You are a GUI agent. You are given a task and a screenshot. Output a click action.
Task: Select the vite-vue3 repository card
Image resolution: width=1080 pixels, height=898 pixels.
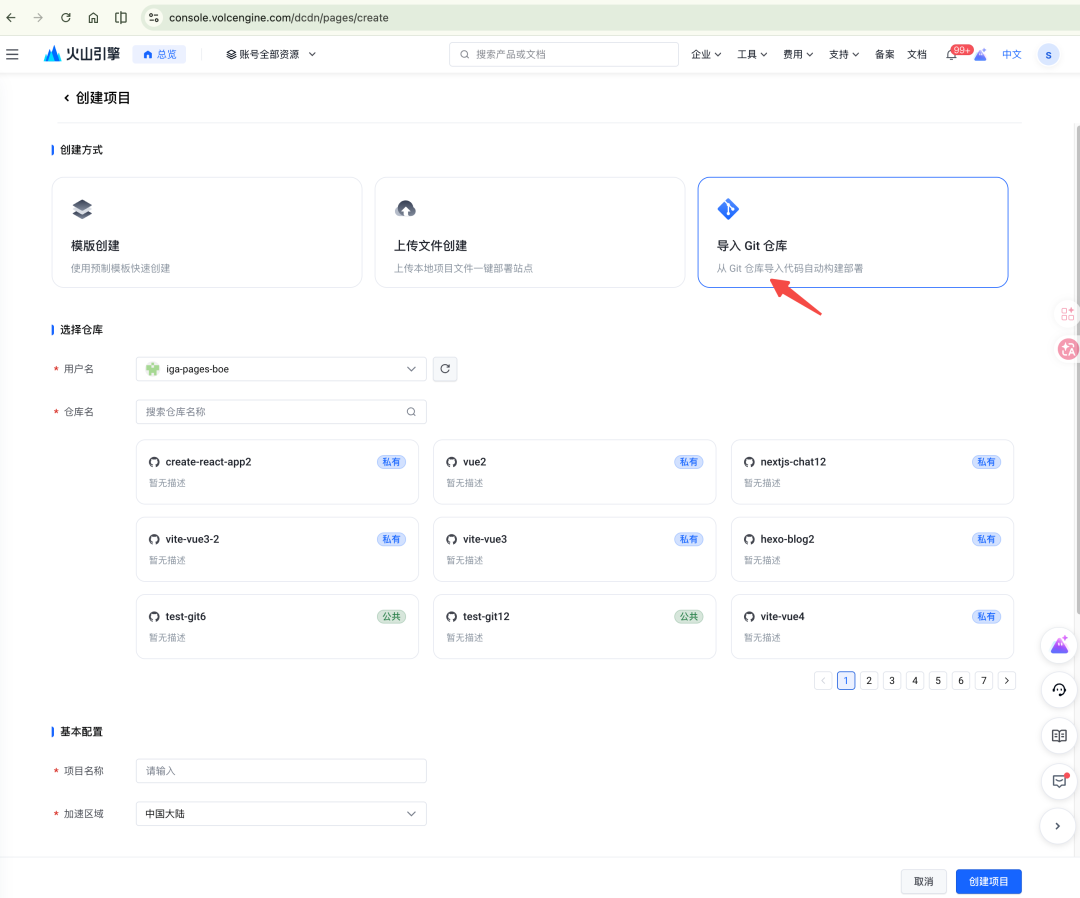click(574, 549)
